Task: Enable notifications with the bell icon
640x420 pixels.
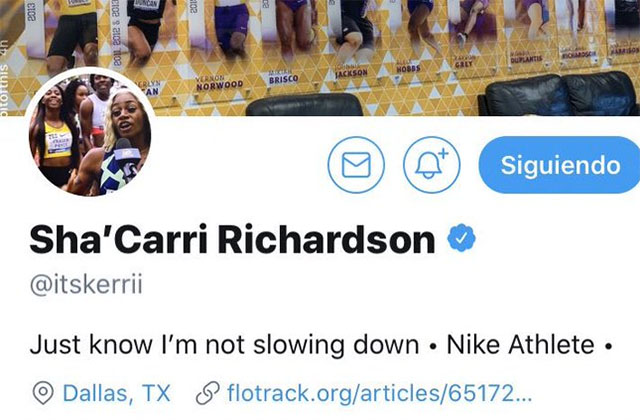Action: click(x=432, y=164)
